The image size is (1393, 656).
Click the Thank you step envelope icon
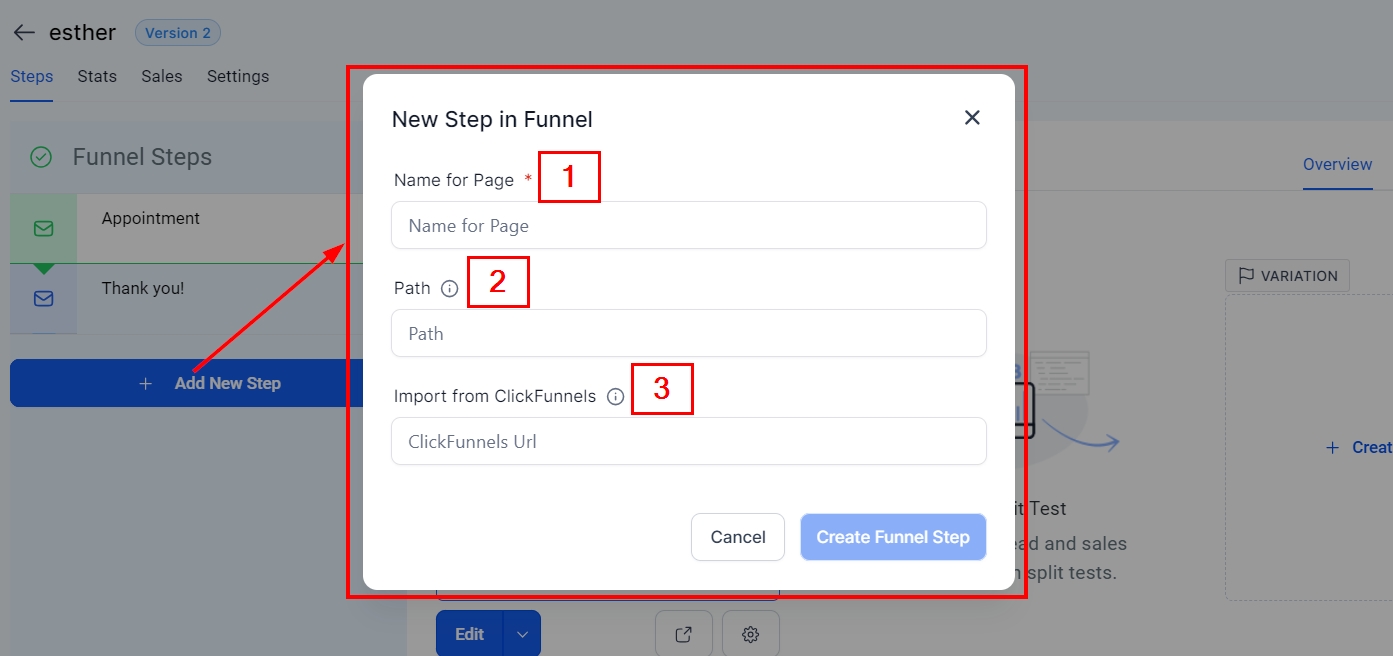point(43,299)
